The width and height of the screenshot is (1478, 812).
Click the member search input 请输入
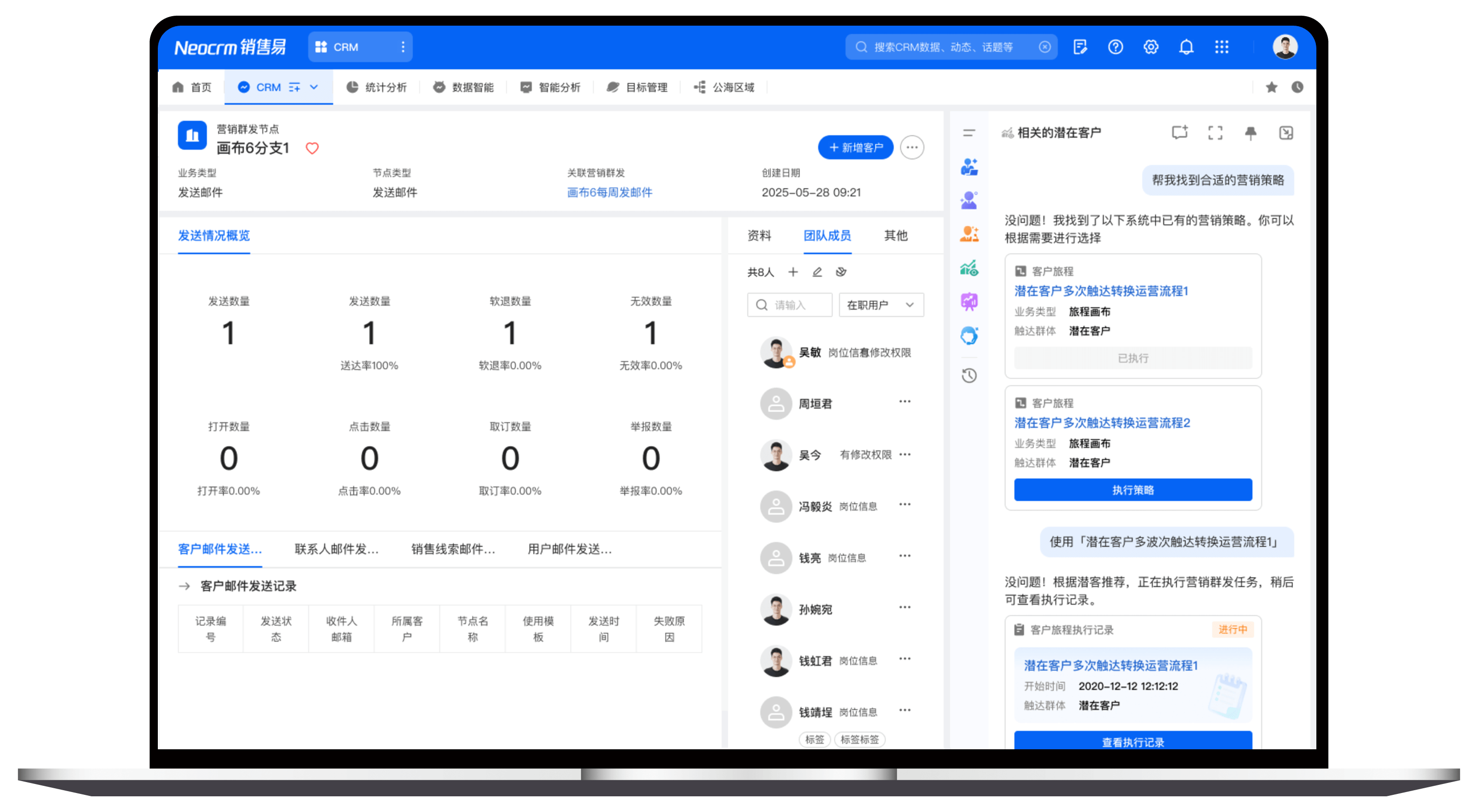[x=790, y=305]
